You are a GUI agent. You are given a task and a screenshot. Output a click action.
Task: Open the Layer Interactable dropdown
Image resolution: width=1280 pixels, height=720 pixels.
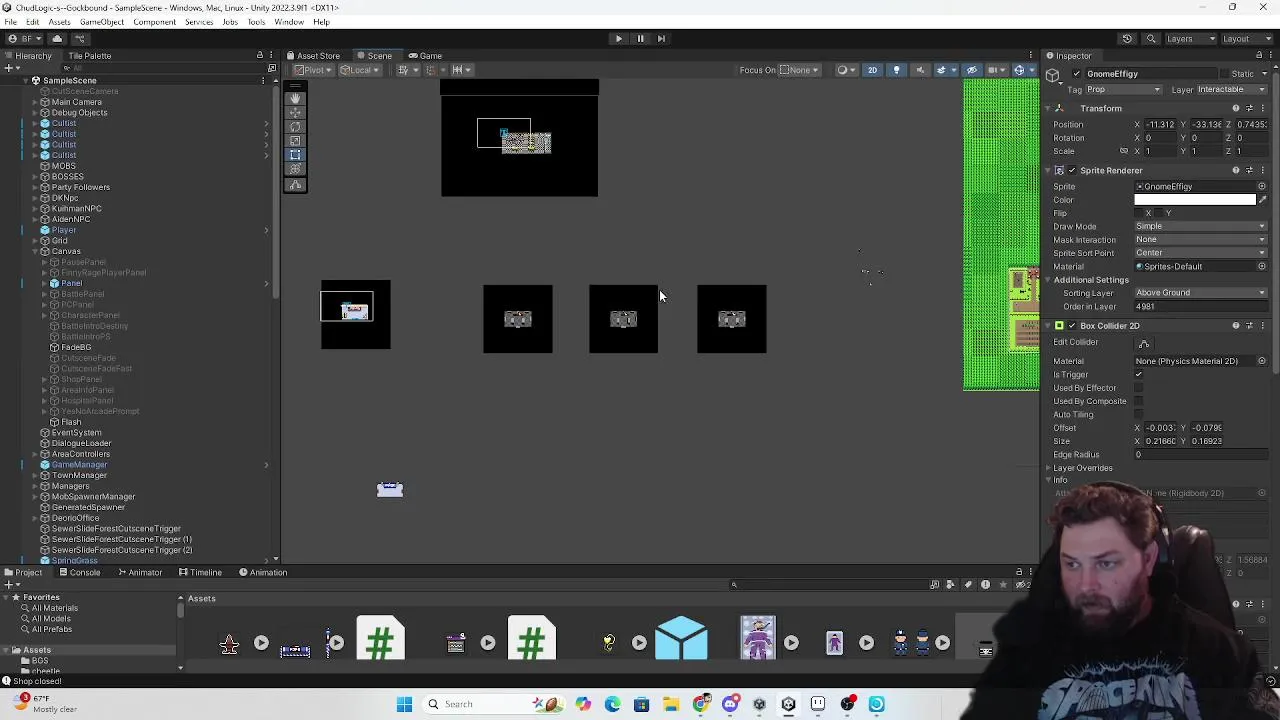pos(1231,90)
